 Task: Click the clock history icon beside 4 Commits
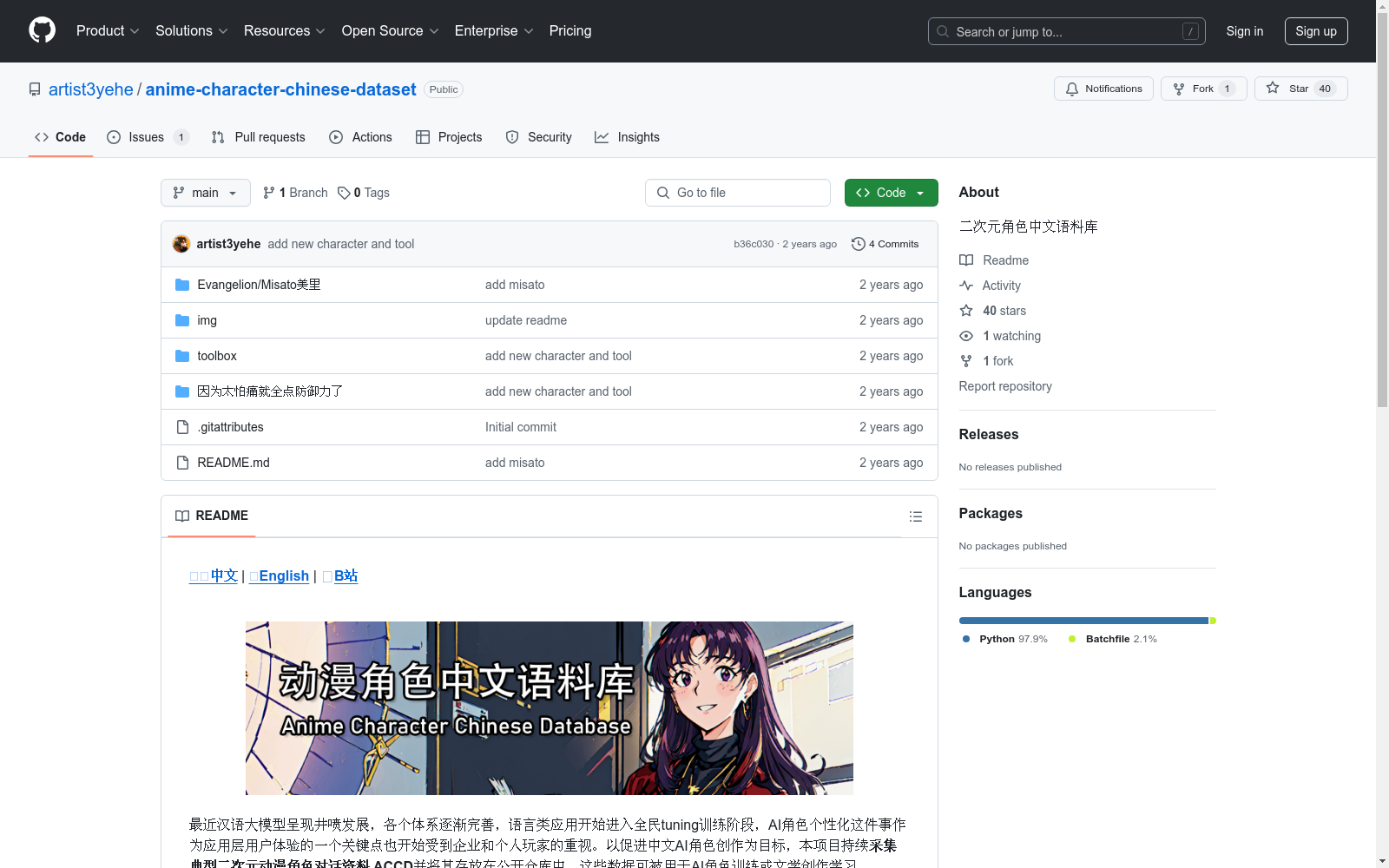pos(859,244)
